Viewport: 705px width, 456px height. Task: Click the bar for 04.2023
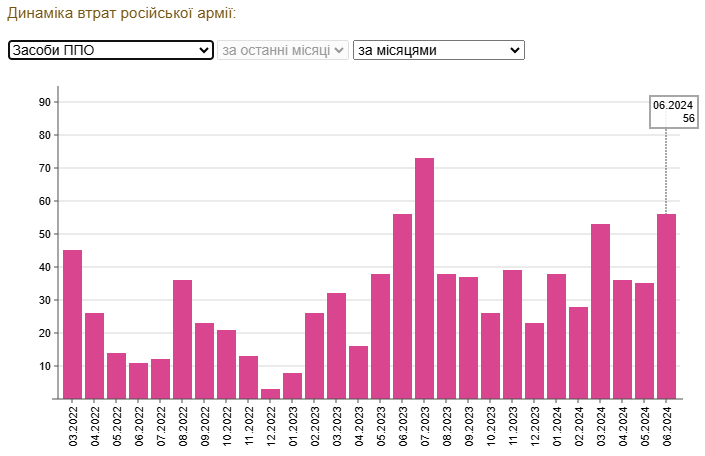click(x=358, y=372)
